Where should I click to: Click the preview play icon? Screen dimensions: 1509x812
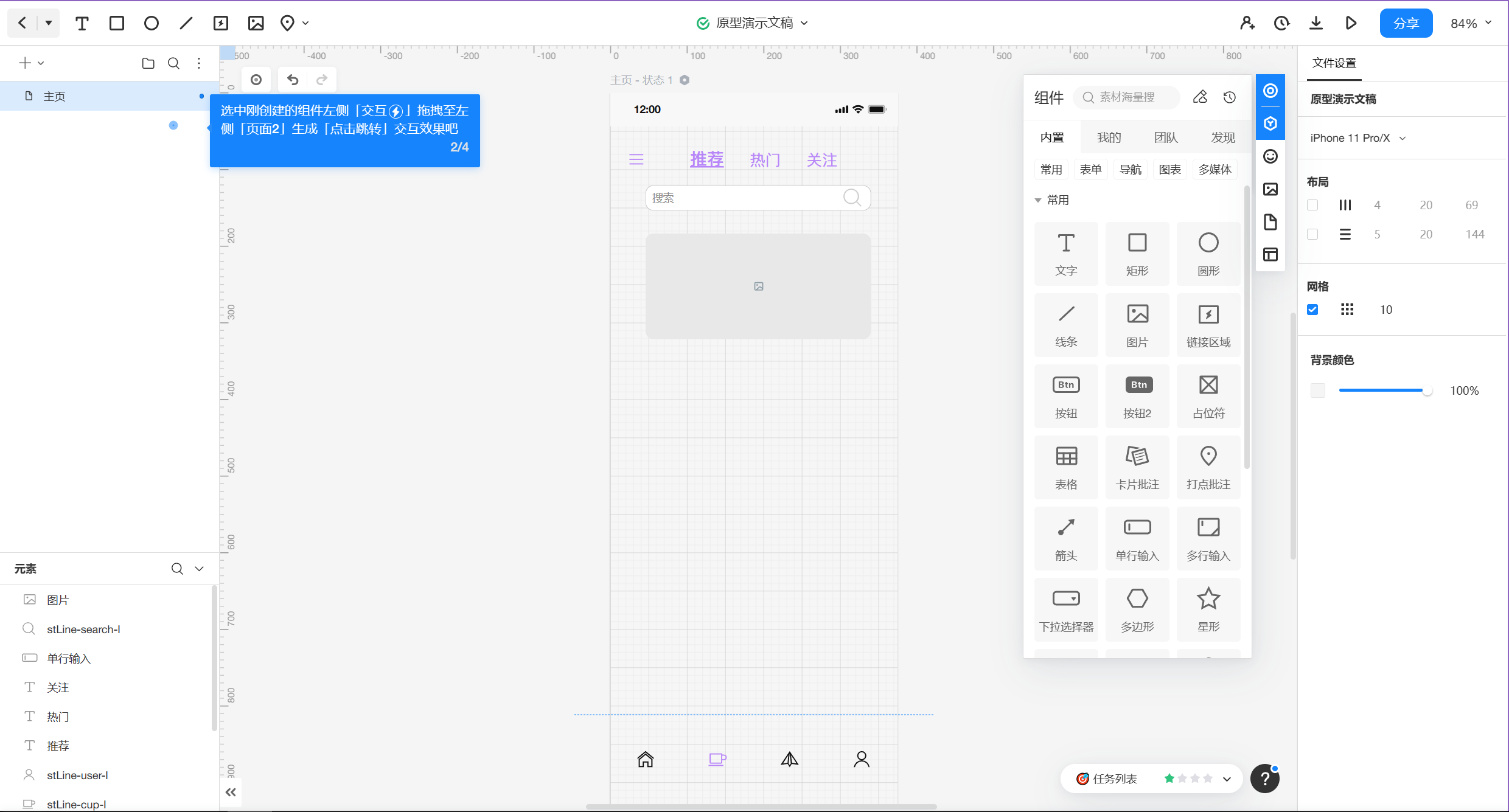[x=1351, y=23]
